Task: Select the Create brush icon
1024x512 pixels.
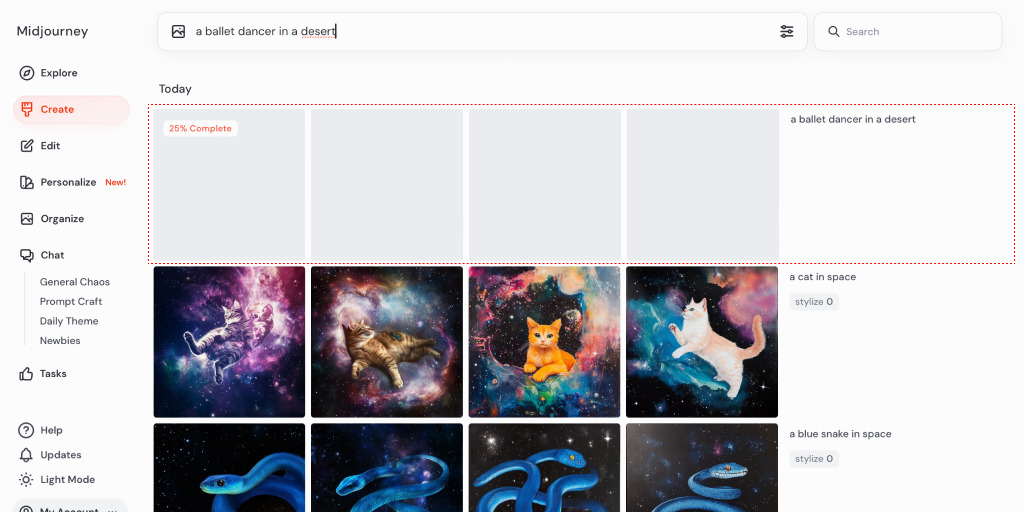Action: pyautogui.click(x=27, y=110)
